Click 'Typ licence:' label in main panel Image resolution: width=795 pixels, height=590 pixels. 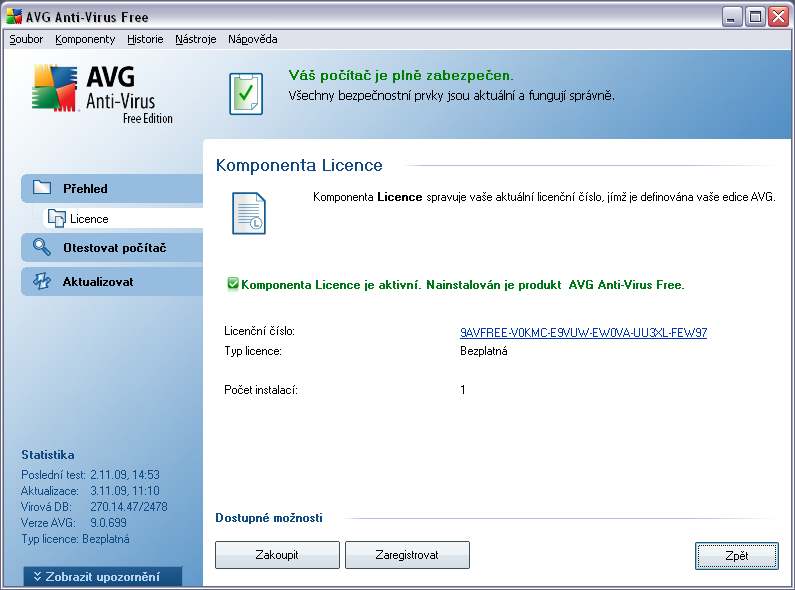[253, 351]
